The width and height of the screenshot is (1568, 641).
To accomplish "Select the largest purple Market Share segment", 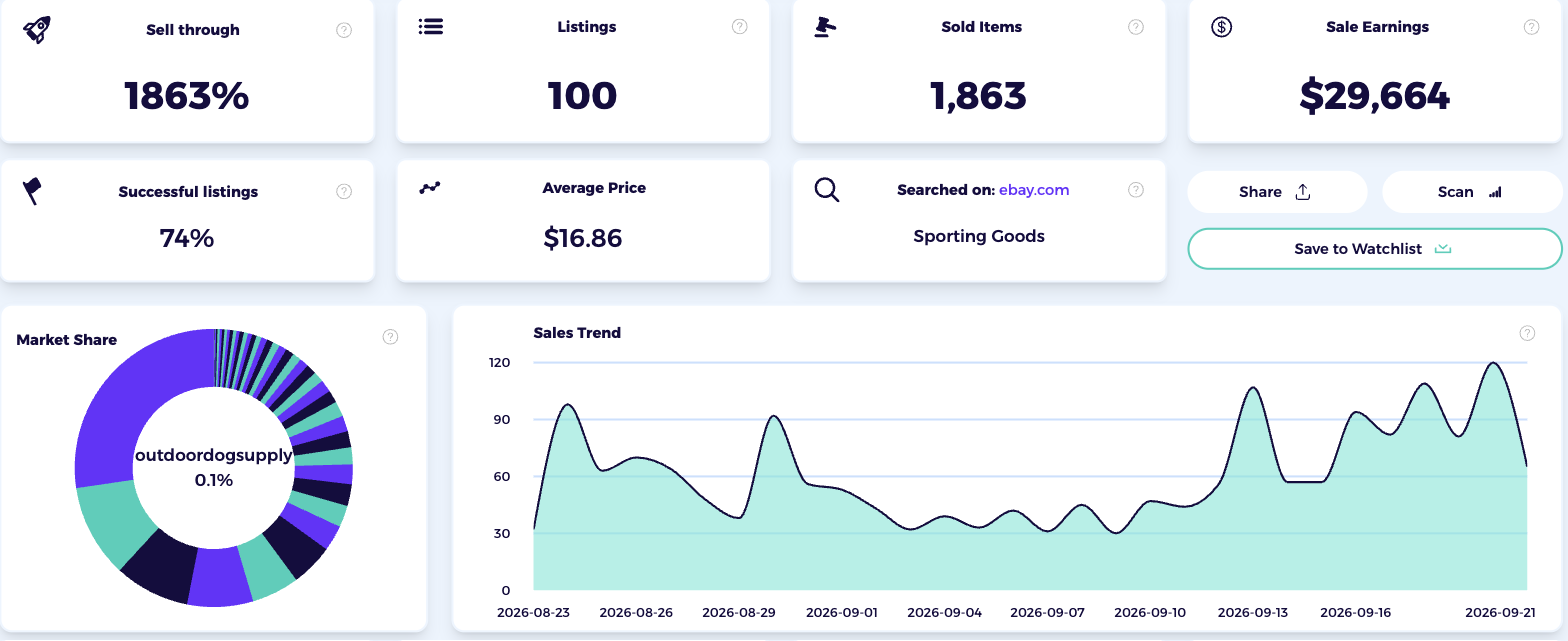I will pyautogui.click(x=130, y=400).
